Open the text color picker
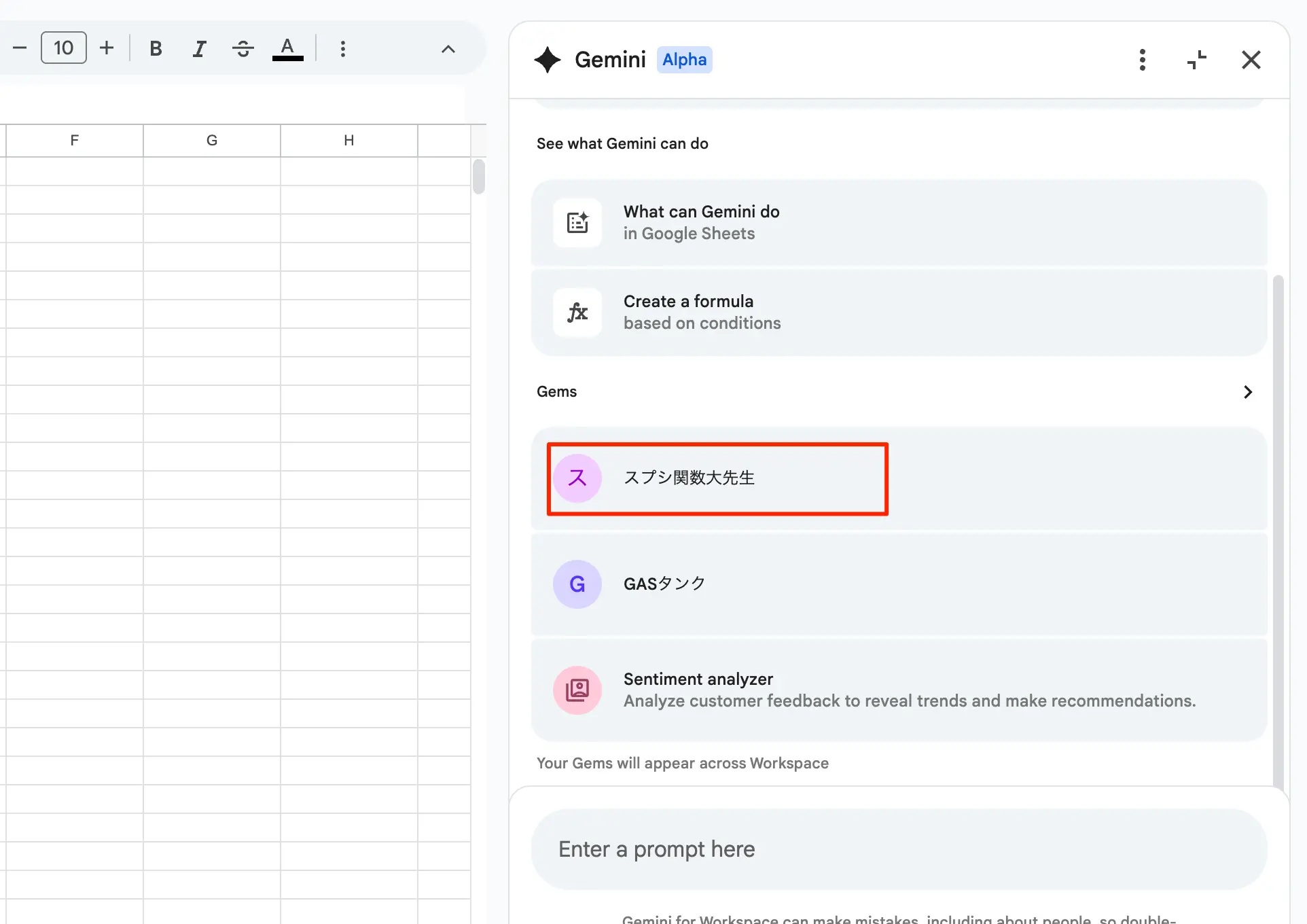This screenshot has height=924, width=1307. pos(287,48)
